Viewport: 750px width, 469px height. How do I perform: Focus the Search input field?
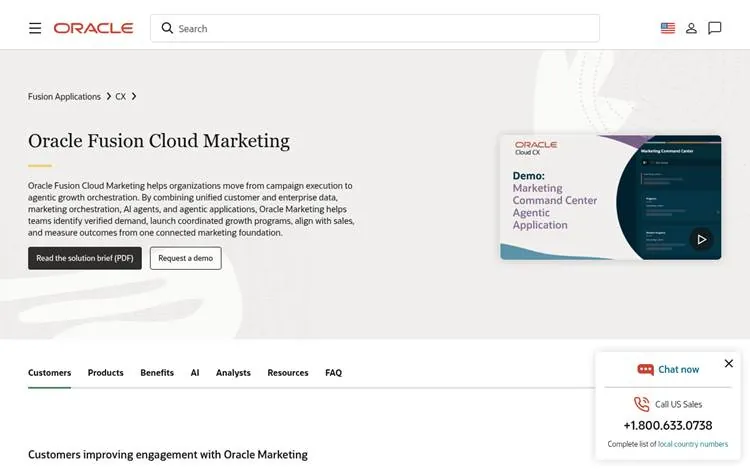click(x=375, y=28)
